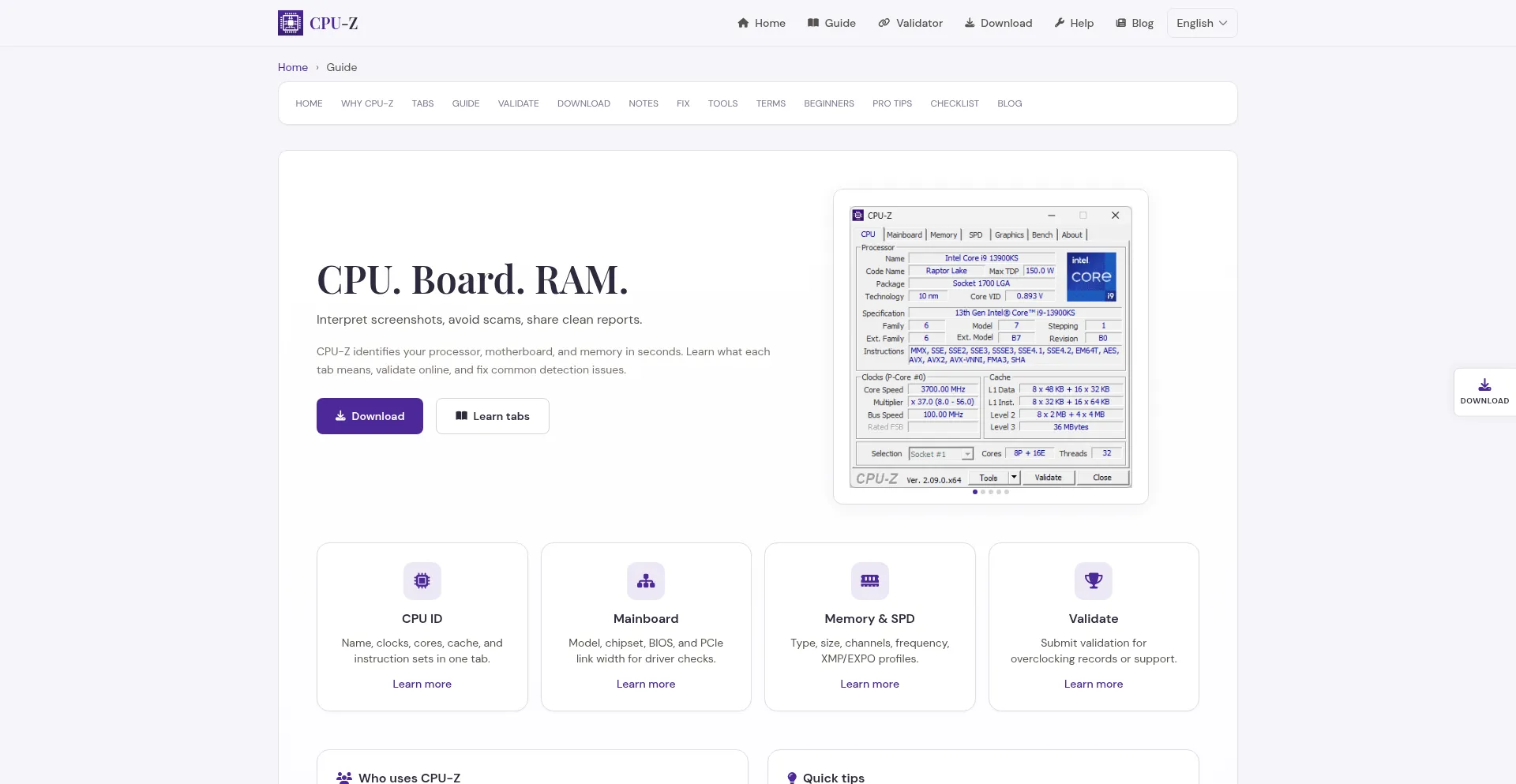The image size is (1516, 784).
Task: Click the purple Download button
Action: click(x=370, y=416)
